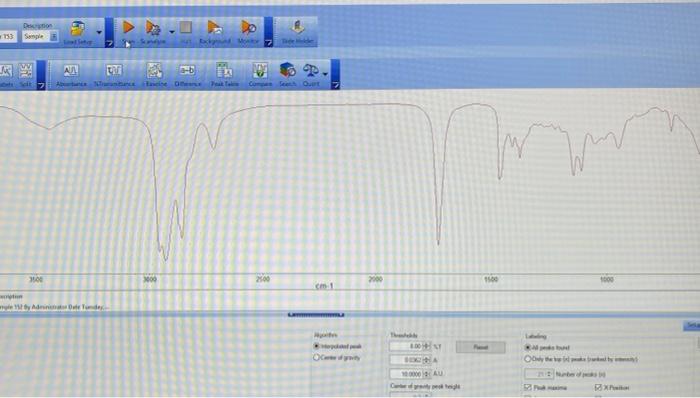Viewport: 700px width, 398px height.
Task: Click the Reset thresholds button
Action: click(480, 347)
